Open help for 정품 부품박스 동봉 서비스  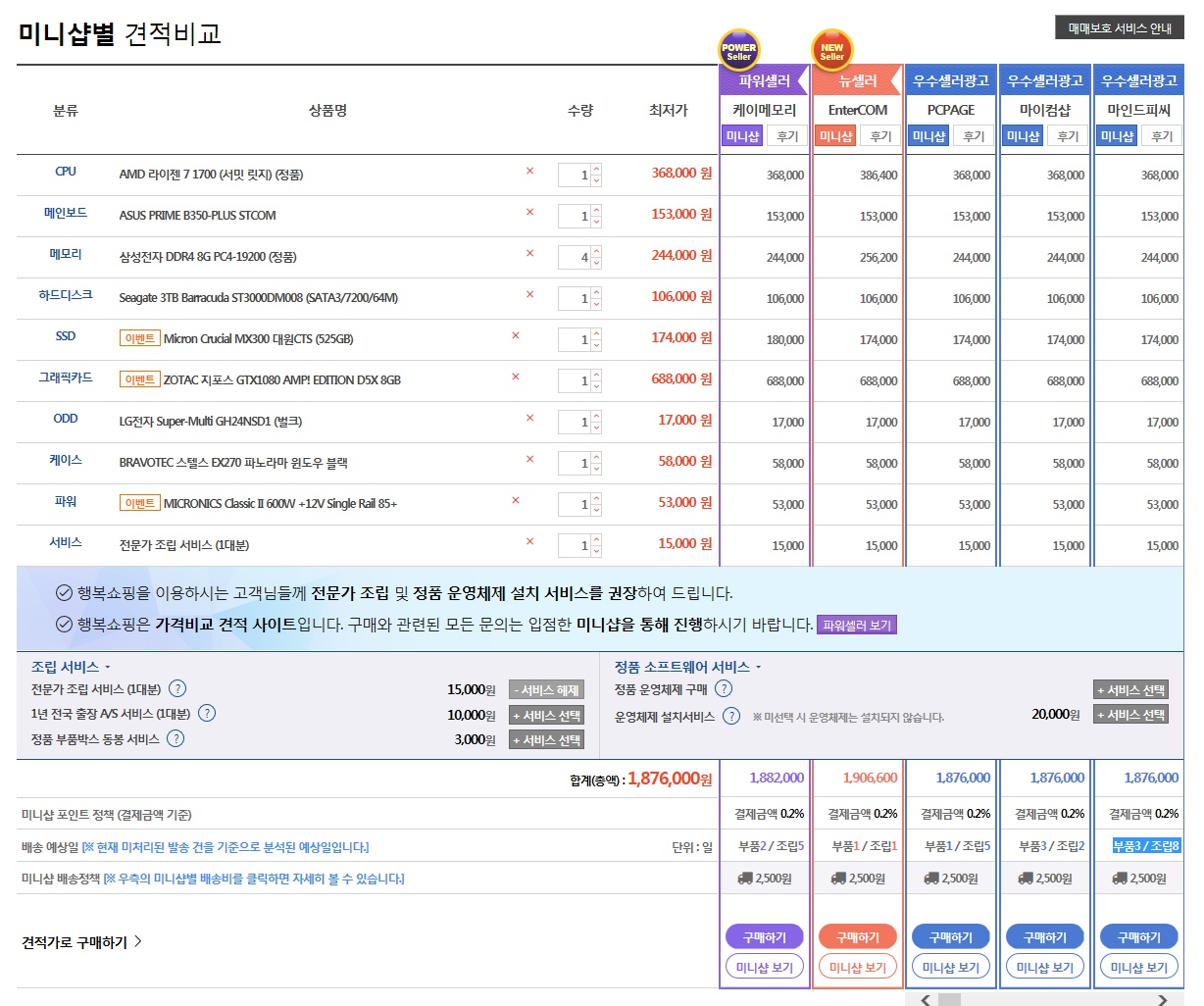point(176,738)
